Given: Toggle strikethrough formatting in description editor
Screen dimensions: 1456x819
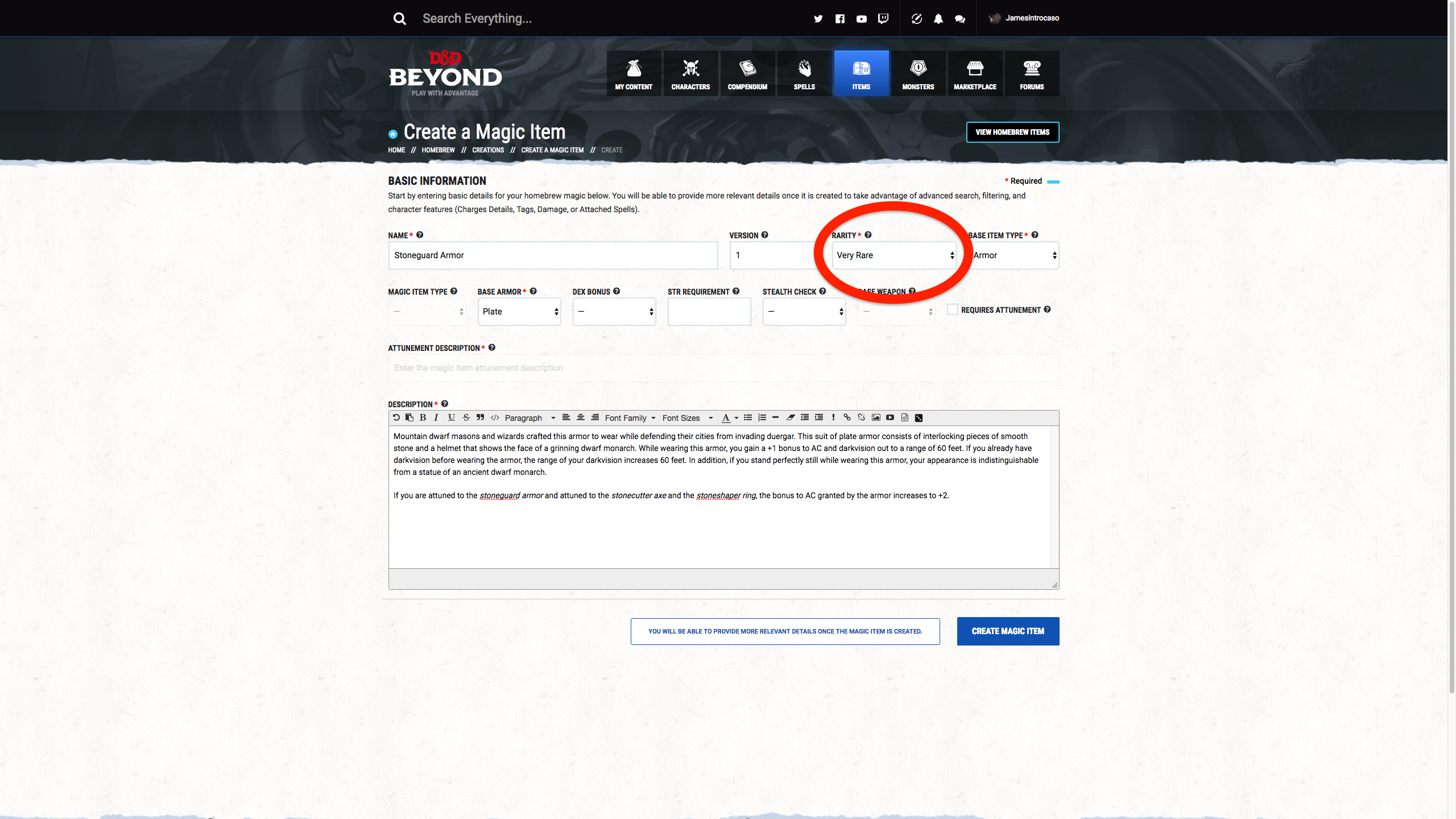Looking at the screenshot, I should [466, 417].
